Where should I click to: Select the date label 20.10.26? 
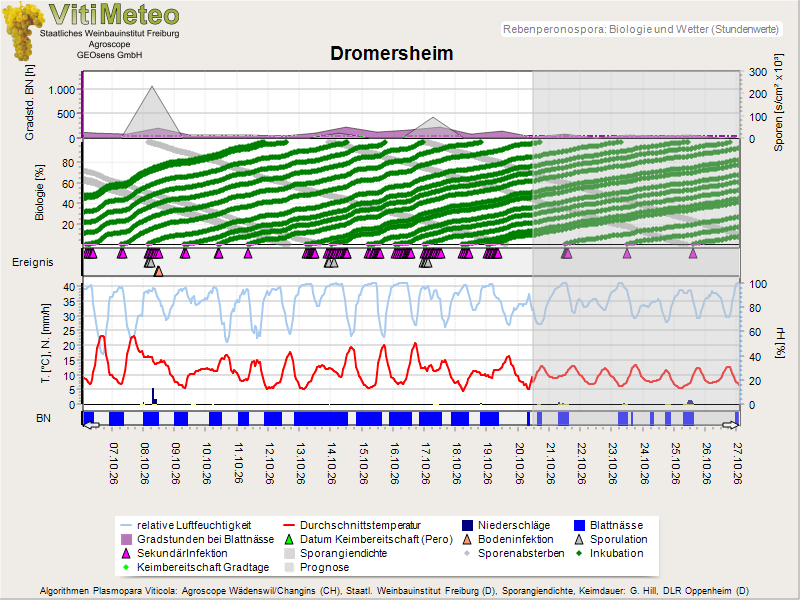[519, 463]
